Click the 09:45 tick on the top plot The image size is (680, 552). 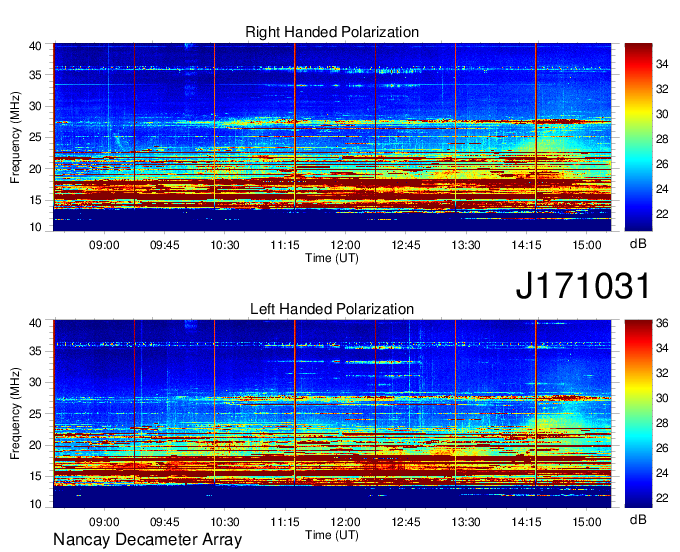click(164, 245)
